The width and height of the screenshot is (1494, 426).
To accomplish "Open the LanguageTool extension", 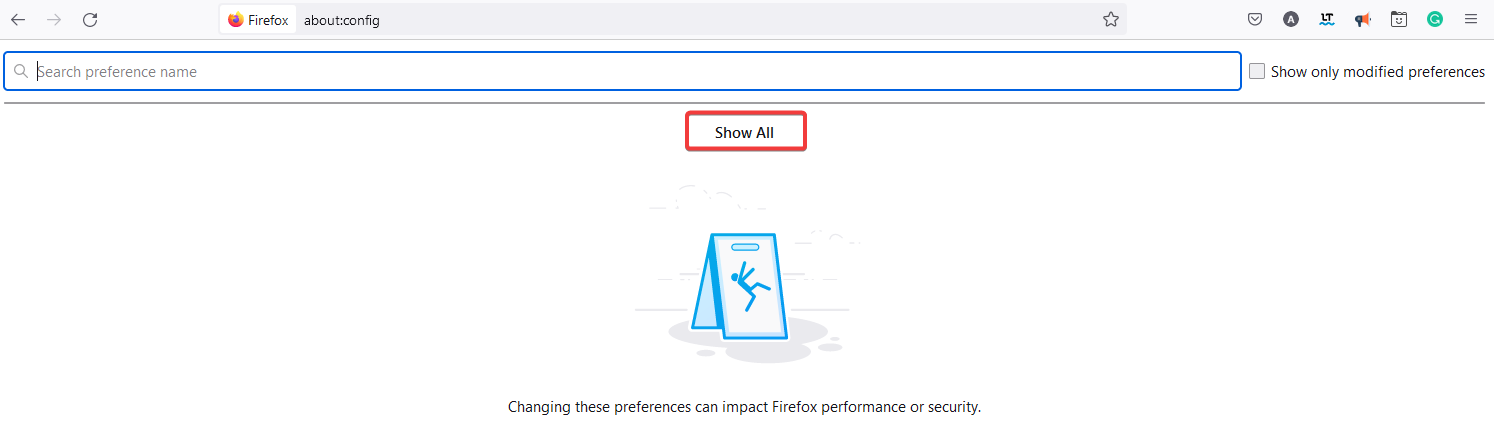I will click(1327, 20).
